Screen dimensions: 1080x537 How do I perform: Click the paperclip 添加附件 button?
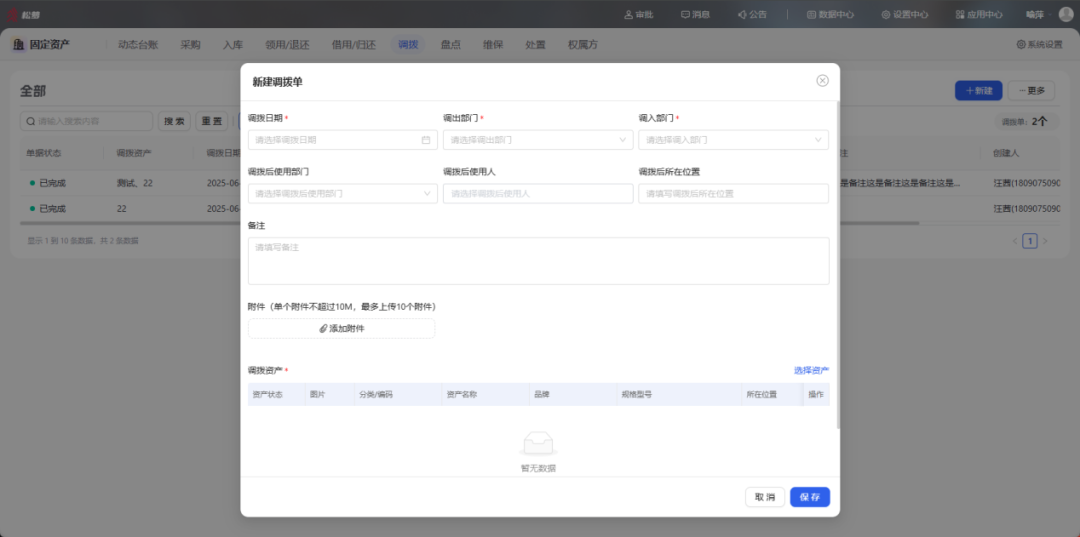point(341,328)
